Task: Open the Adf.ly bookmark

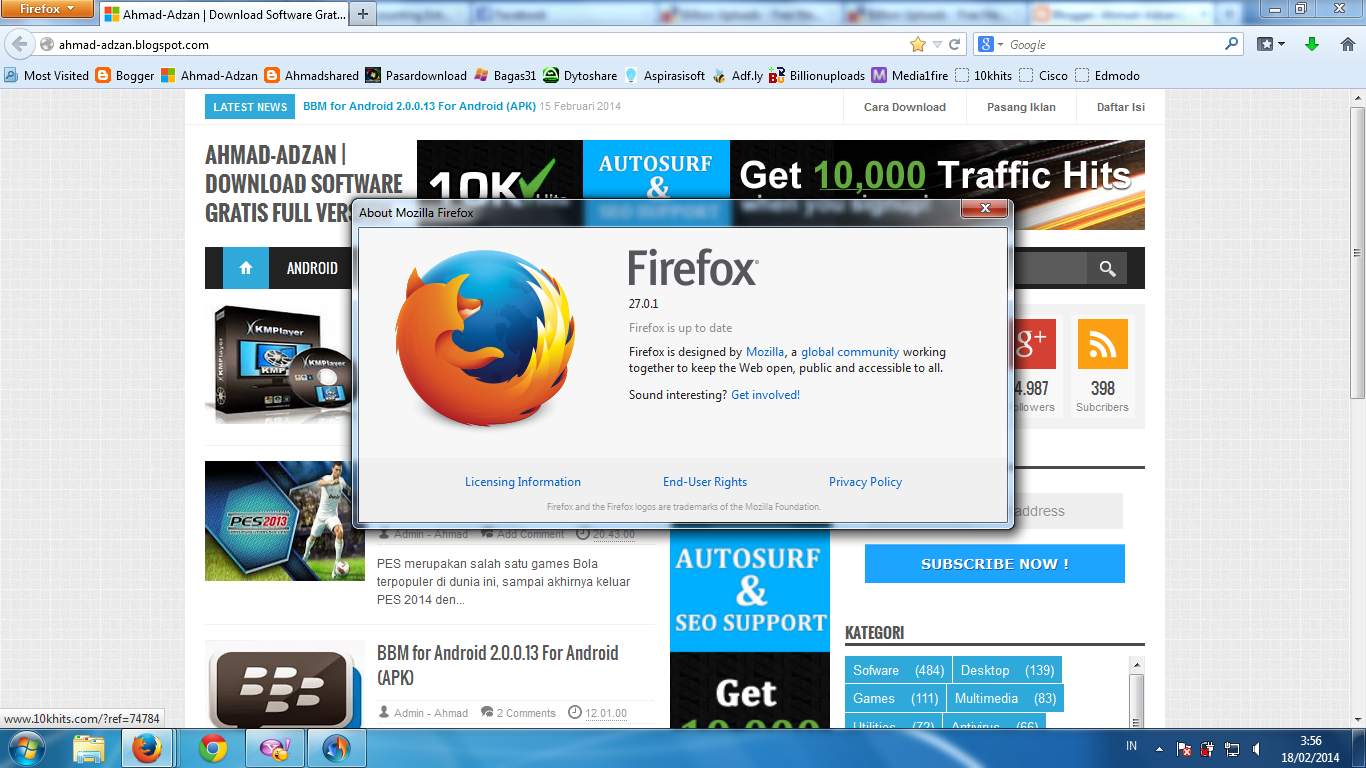Action: (737, 75)
